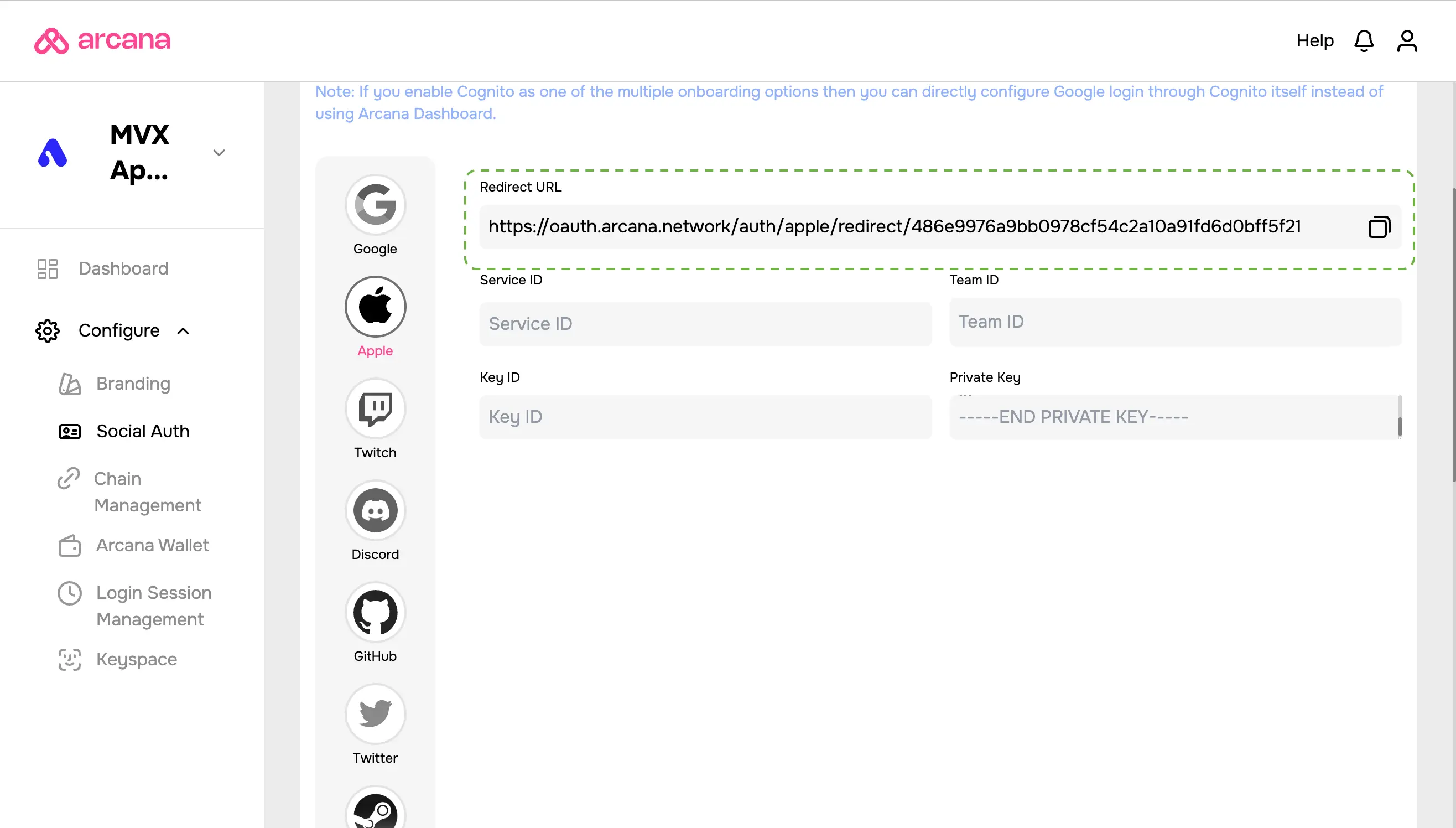Click the Arcana logo
1456x828 pixels.
tap(102, 40)
